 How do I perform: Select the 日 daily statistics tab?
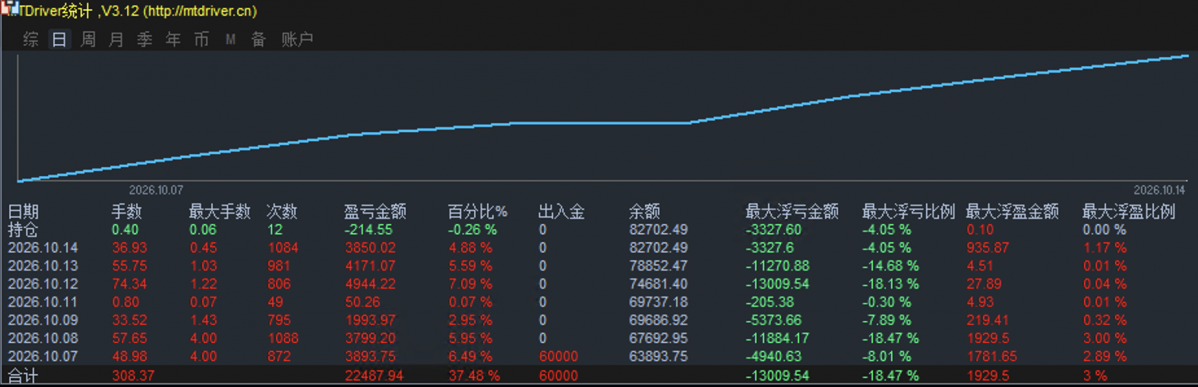click(60, 40)
